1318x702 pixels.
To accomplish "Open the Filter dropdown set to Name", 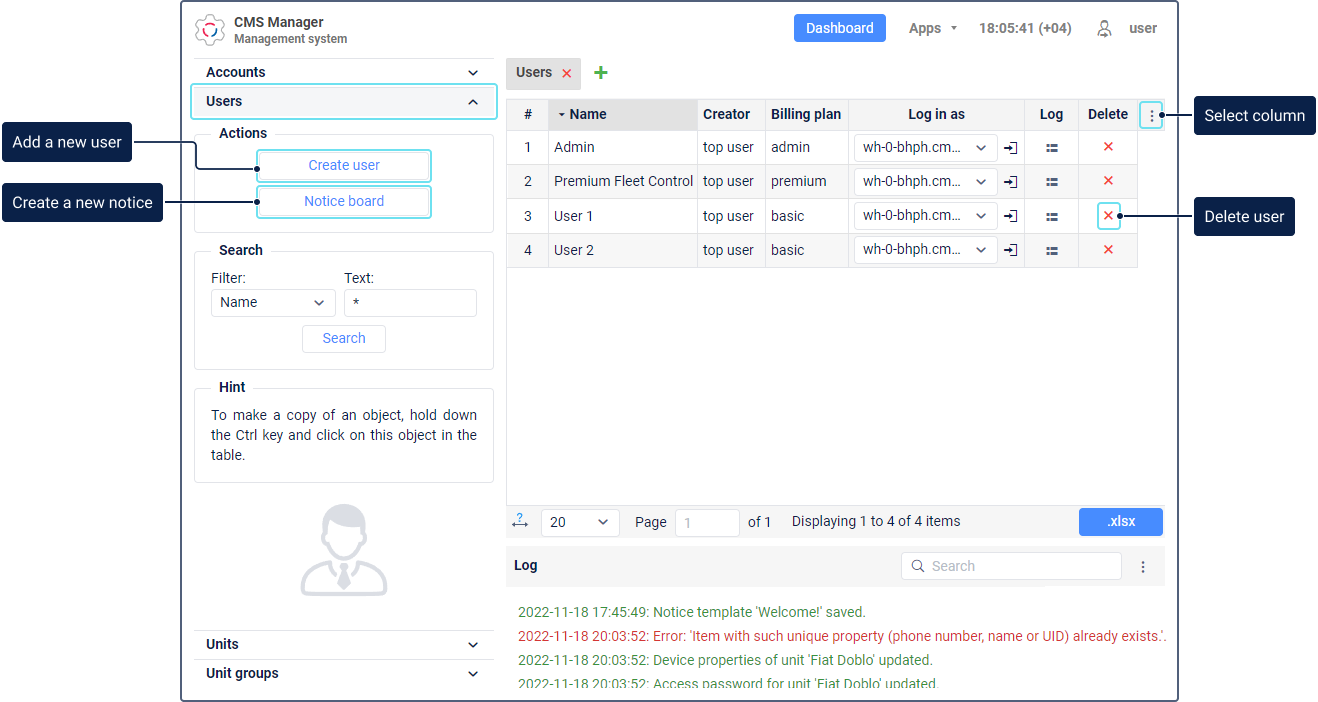I will tap(272, 303).
